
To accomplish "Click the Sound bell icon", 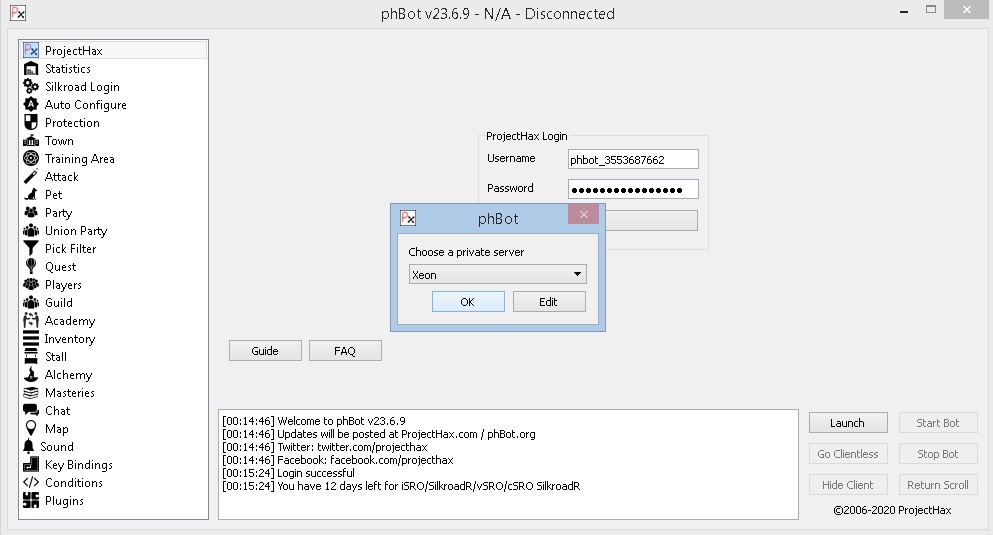I will point(29,447).
